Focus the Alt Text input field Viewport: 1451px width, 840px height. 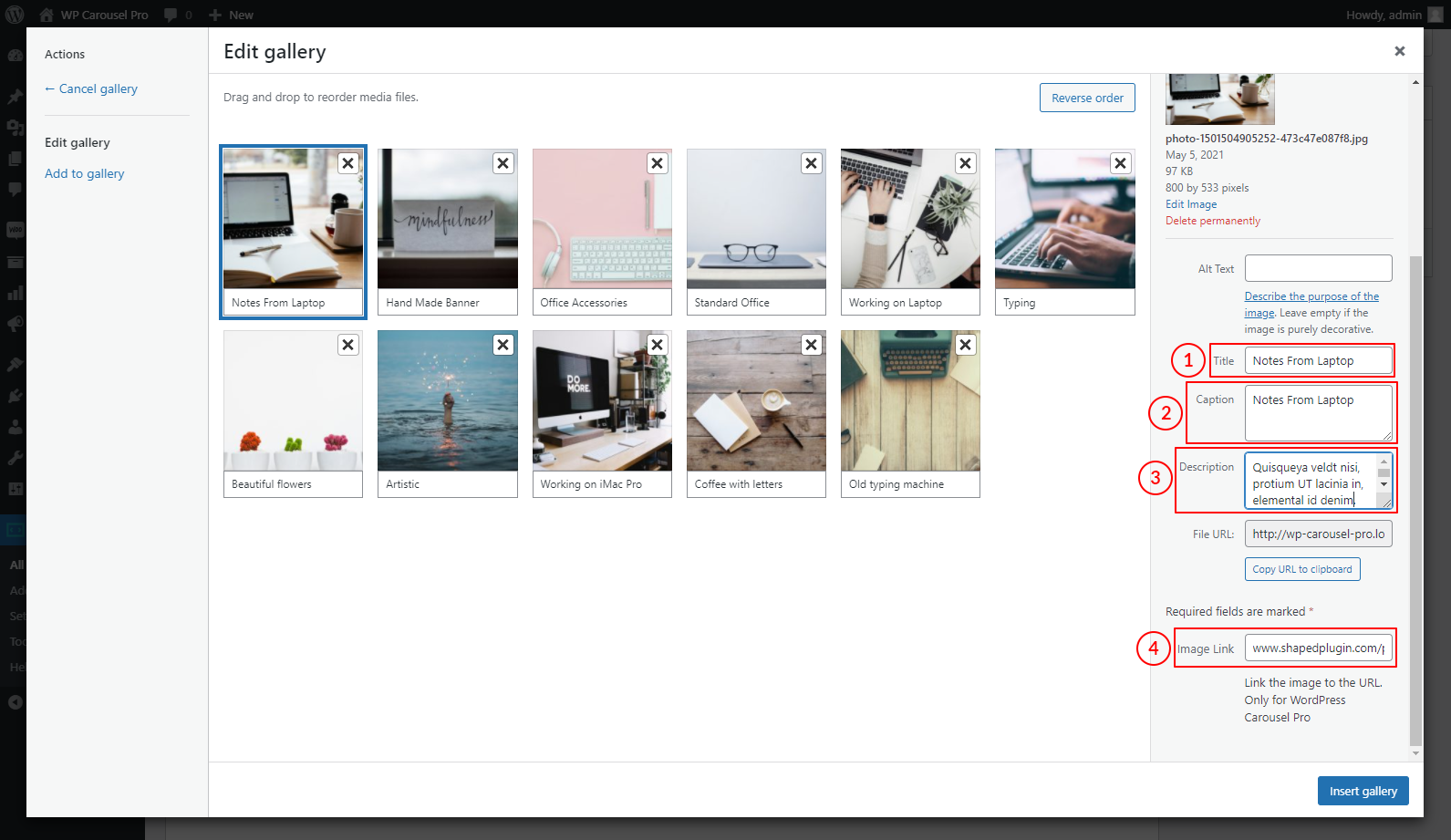coord(1318,268)
